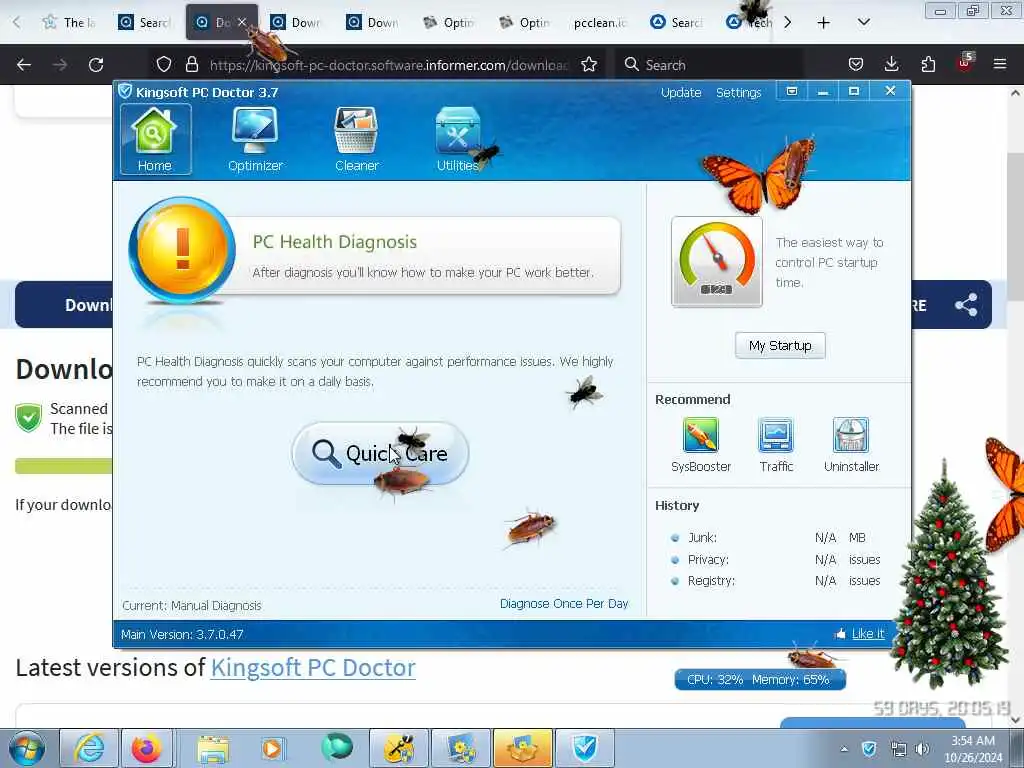Click the Like It link

pos(868,633)
